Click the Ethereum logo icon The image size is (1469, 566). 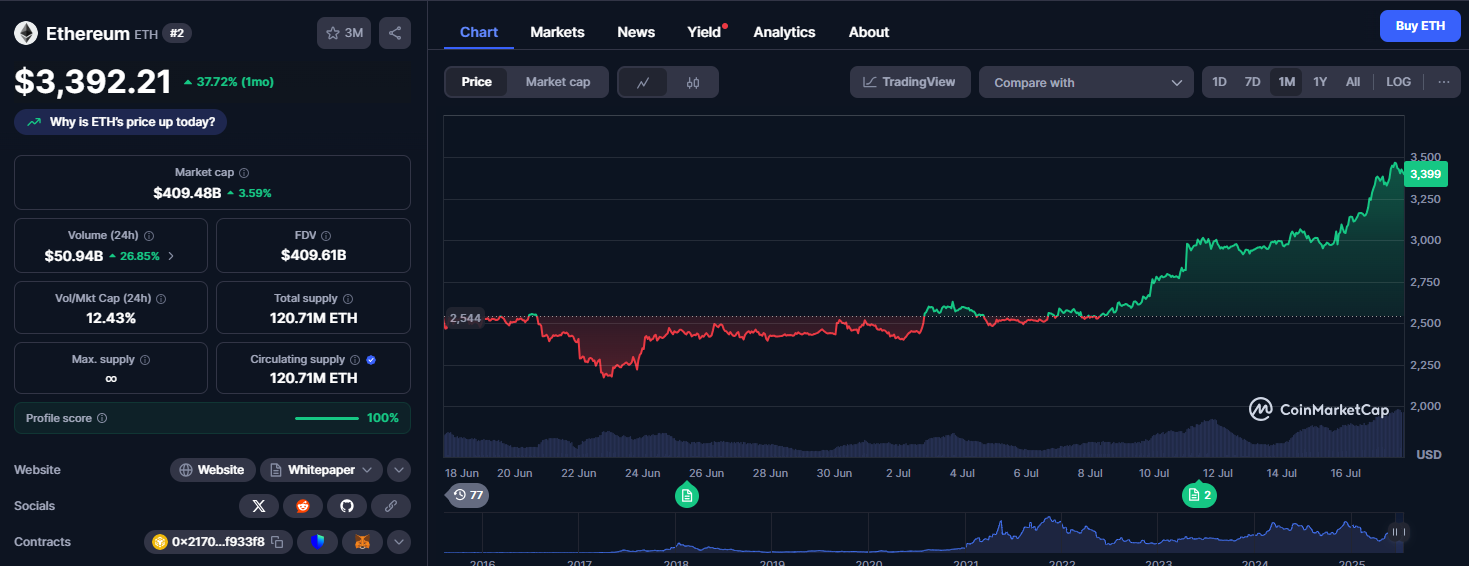tap(26, 33)
